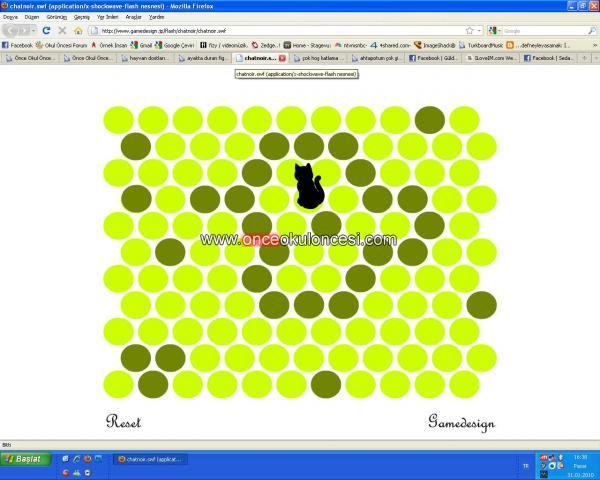600x480 pixels.
Task: Switch to the 'çok hoş katlama' tab
Action: [318, 58]
